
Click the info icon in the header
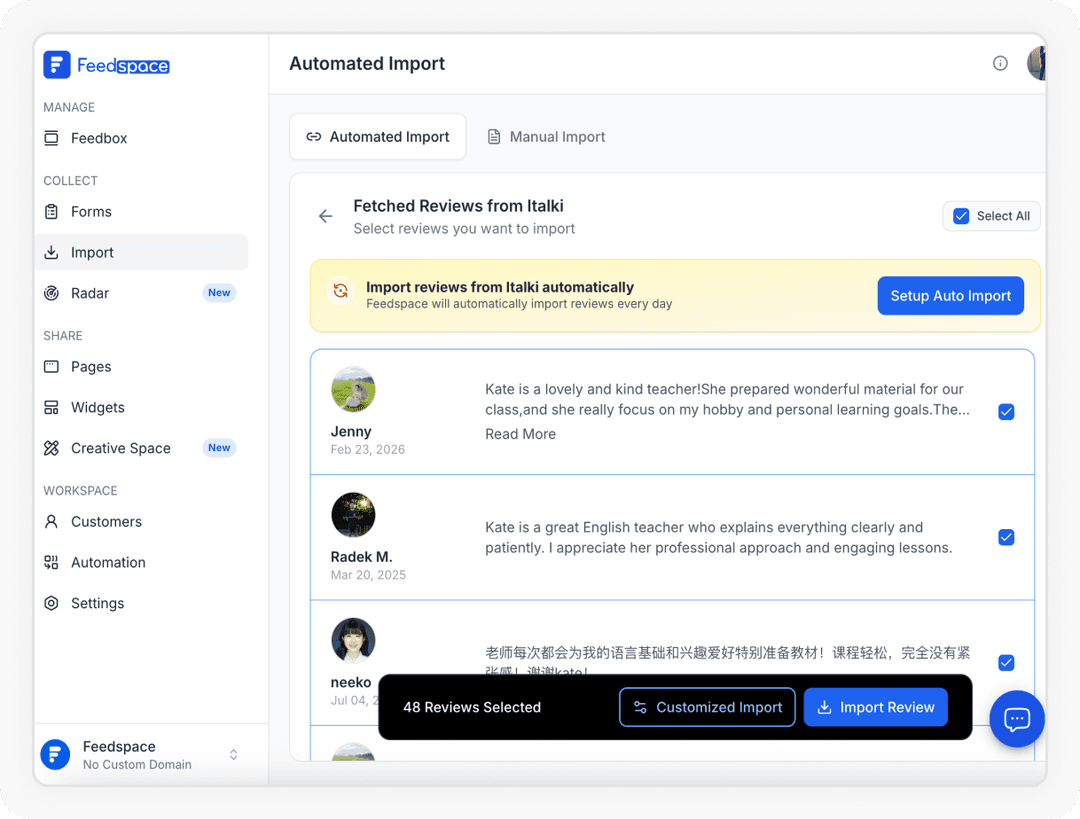tap(1000, 63)
